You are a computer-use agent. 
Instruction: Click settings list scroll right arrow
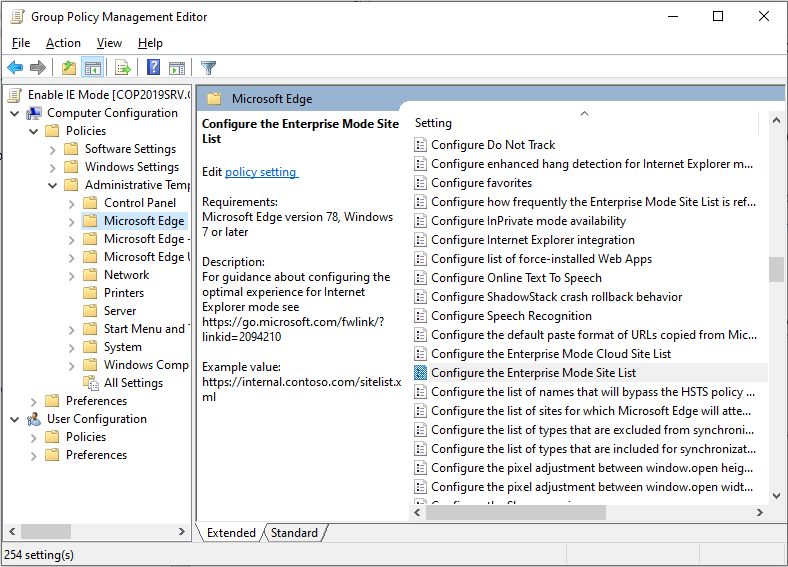pos(759,513)
